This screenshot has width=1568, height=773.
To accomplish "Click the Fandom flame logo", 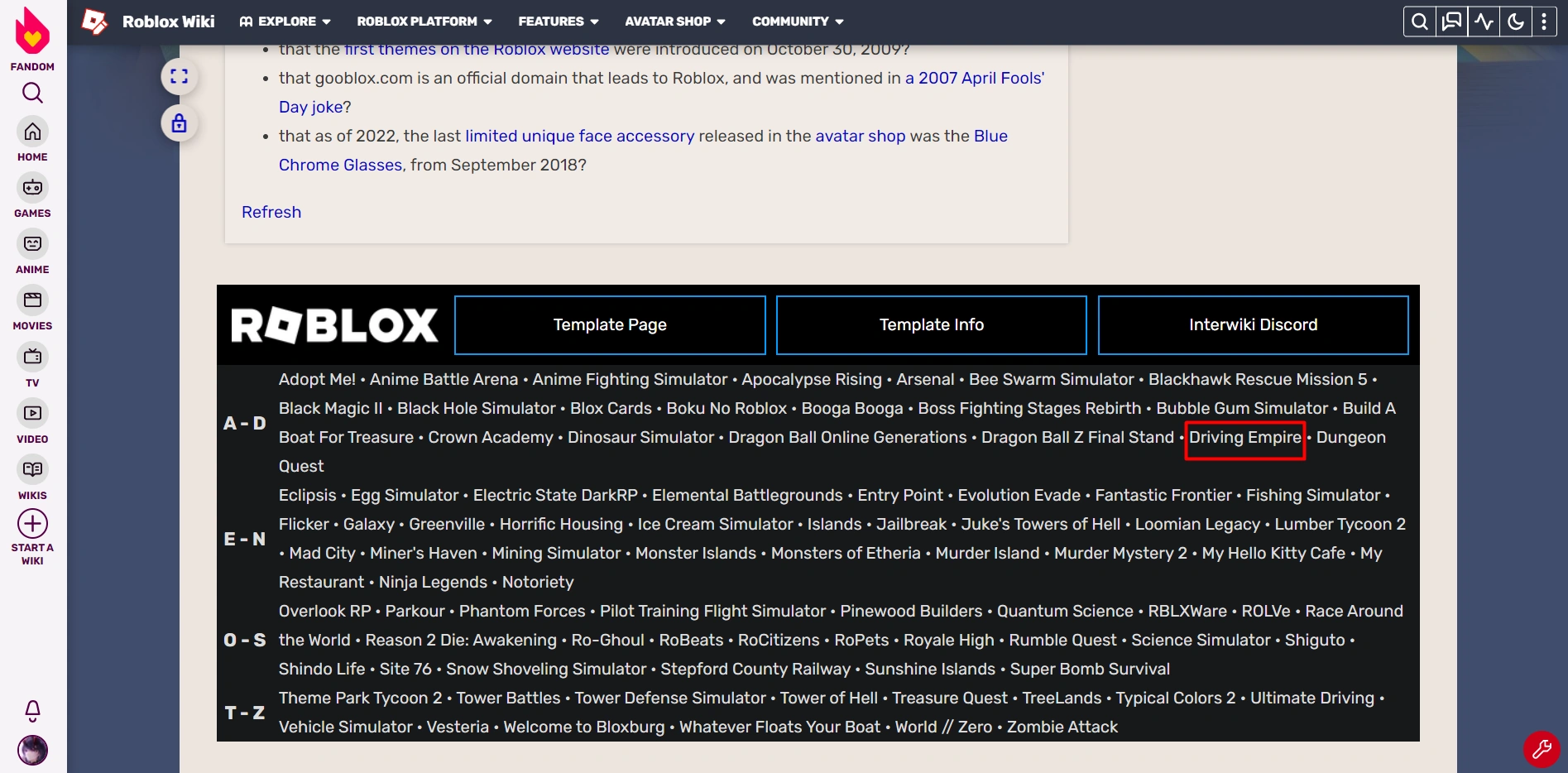I will click(x=31, y=31).
